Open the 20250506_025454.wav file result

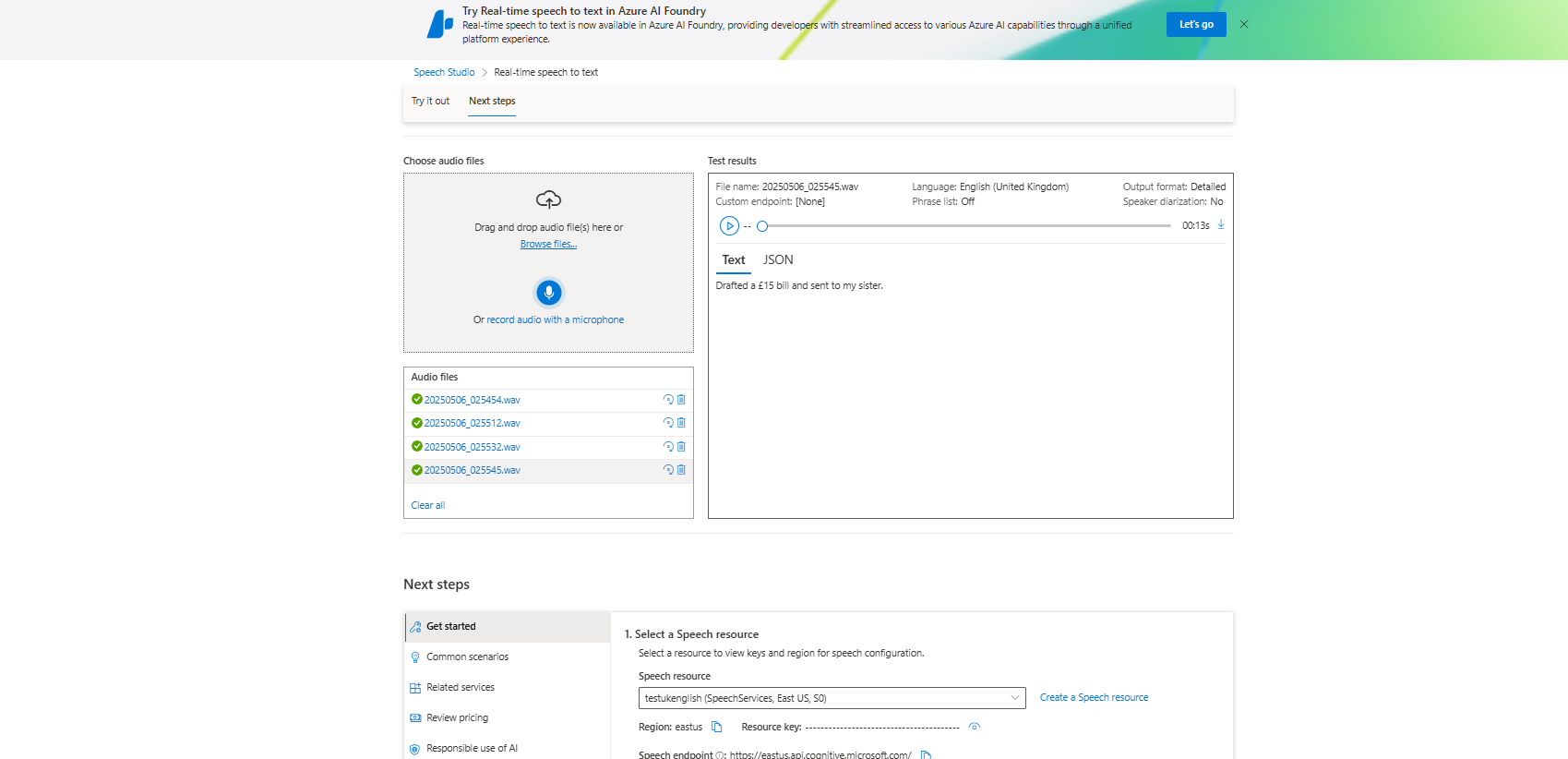tap(472, 400)
